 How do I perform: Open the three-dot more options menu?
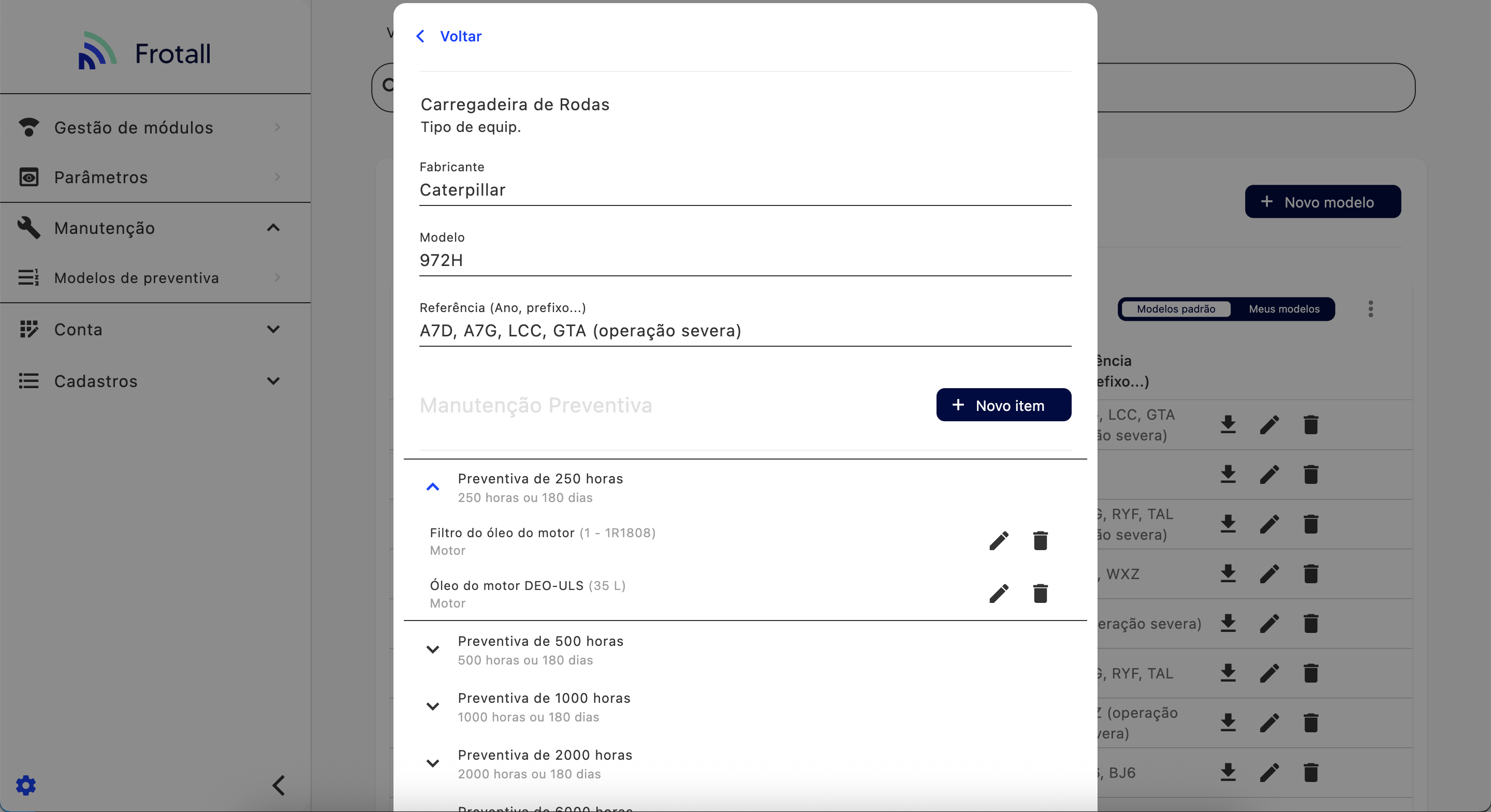[1370, 309]
